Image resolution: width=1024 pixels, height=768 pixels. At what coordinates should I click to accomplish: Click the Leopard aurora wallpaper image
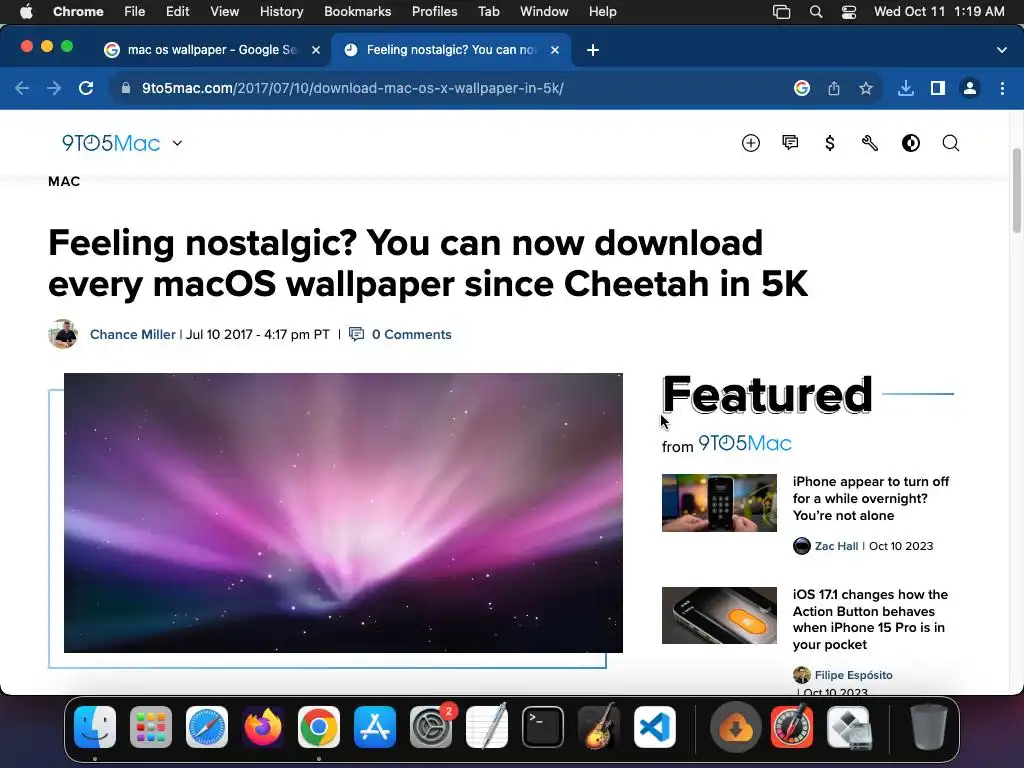[343, 513]
